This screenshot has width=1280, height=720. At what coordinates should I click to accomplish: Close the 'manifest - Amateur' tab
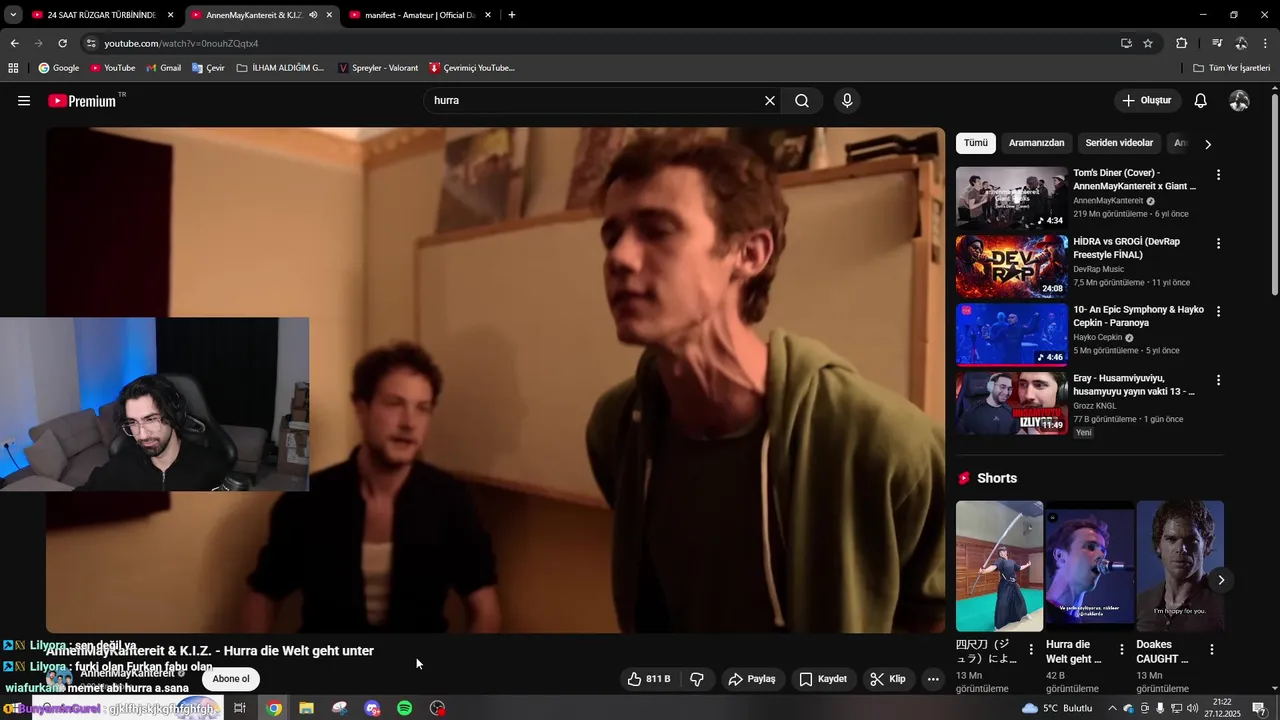[488, 15]
